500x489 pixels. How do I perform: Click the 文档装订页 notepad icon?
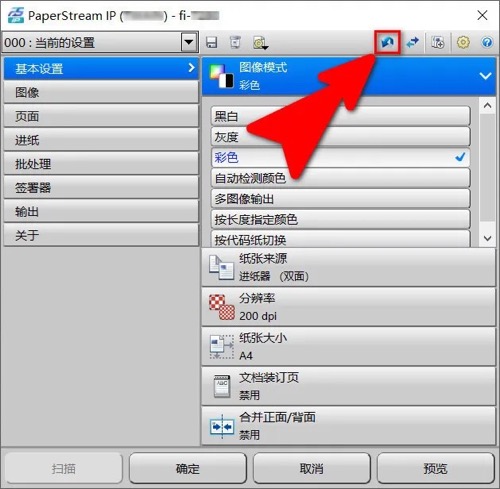coord(222,386)
